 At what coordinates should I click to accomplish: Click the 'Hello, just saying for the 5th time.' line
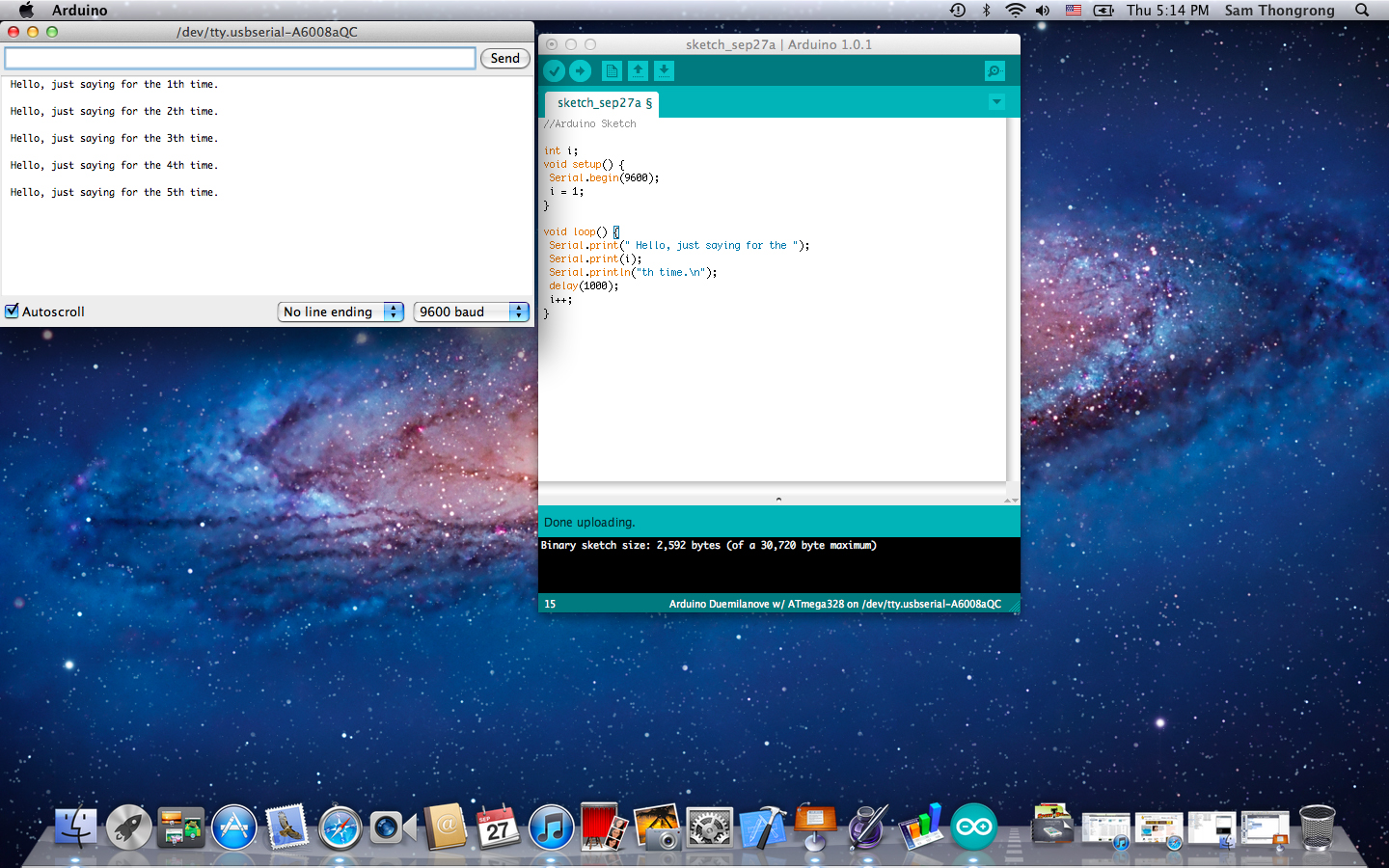tap(114, 193)
